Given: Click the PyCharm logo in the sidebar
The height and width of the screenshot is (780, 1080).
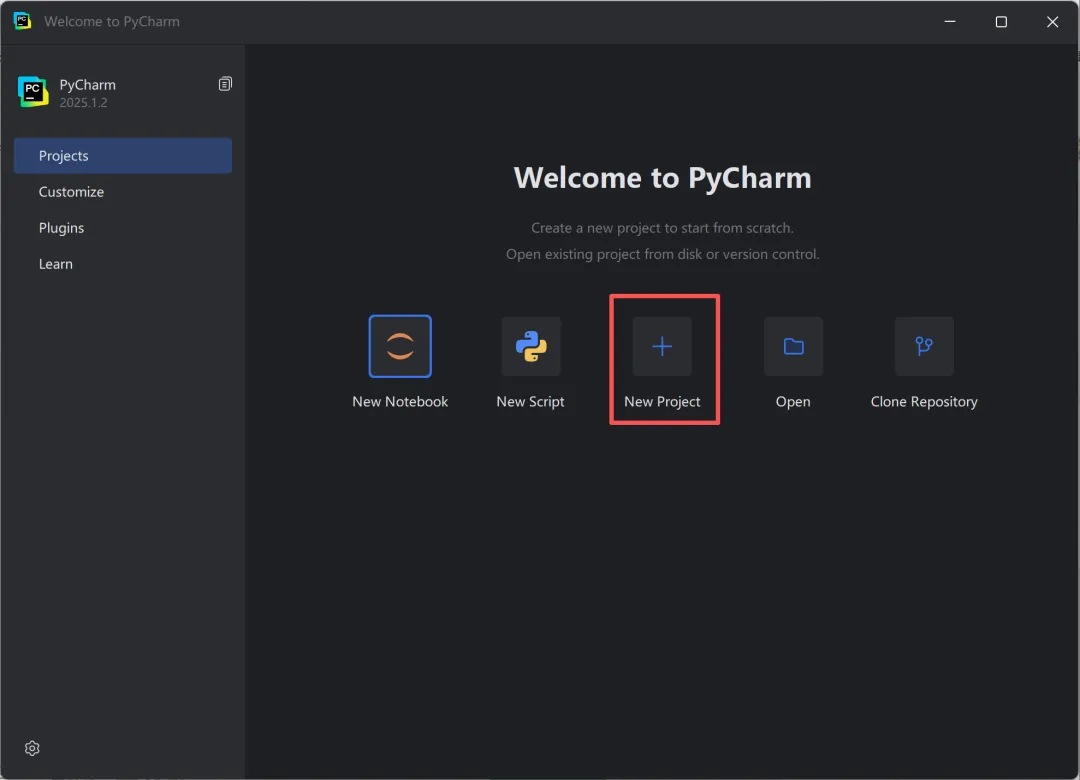Looking at the screenshot, I should point(33,92).
